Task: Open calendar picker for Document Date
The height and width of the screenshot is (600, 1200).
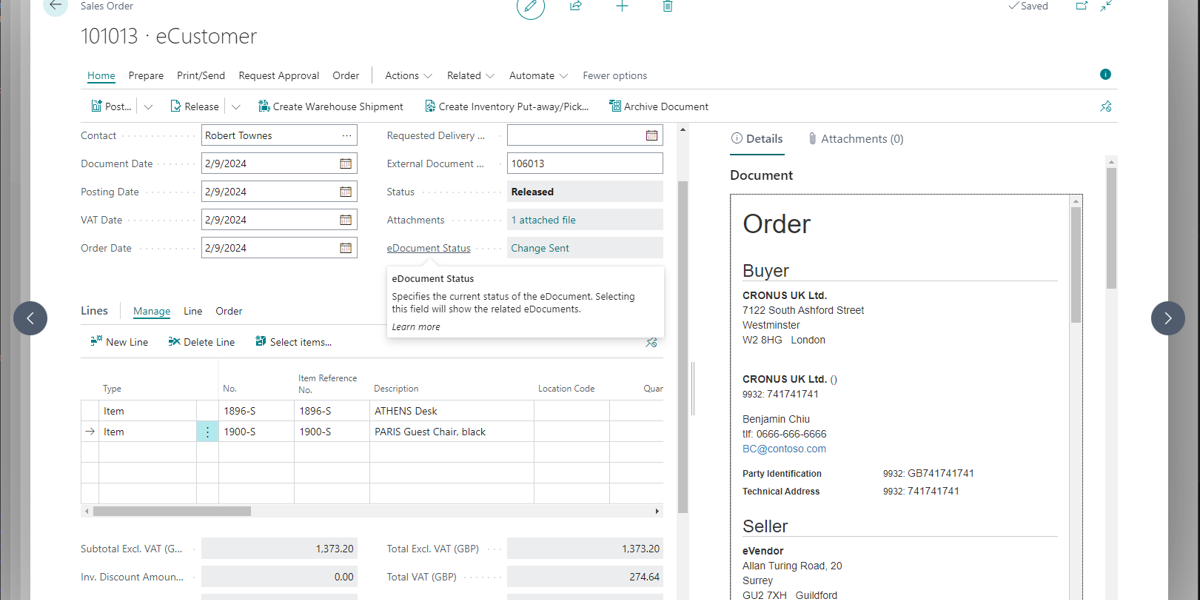Action: point(346,164)
